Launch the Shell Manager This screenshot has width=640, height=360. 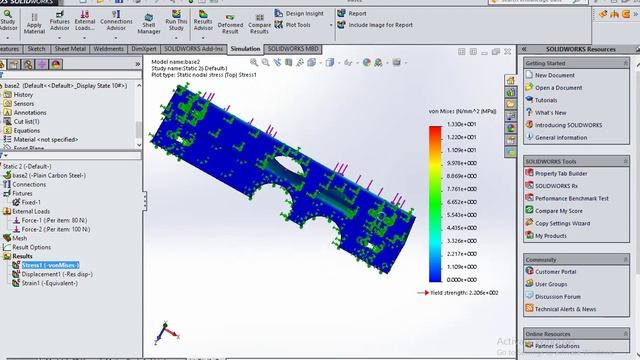pyautogui.click(x=149, y=24)
